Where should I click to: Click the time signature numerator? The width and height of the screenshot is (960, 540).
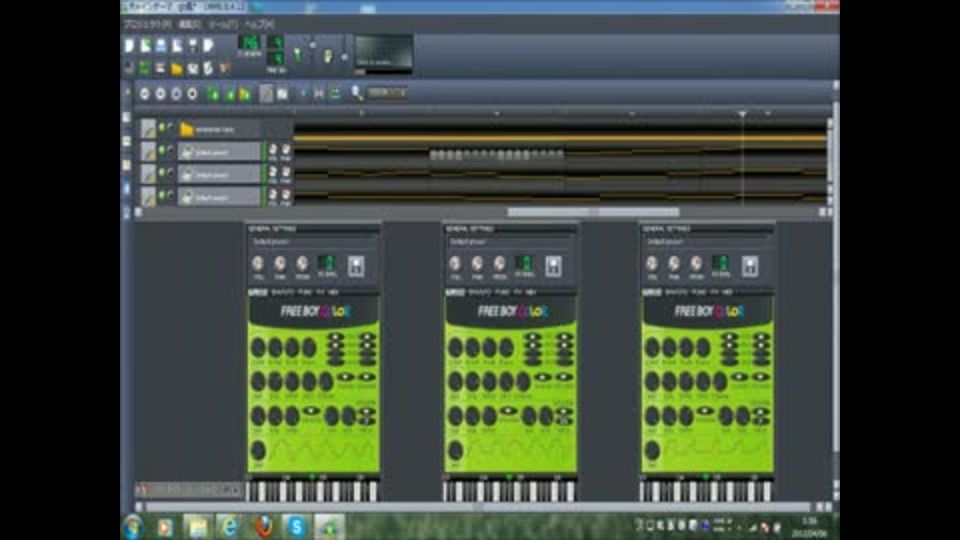(276, 42)
